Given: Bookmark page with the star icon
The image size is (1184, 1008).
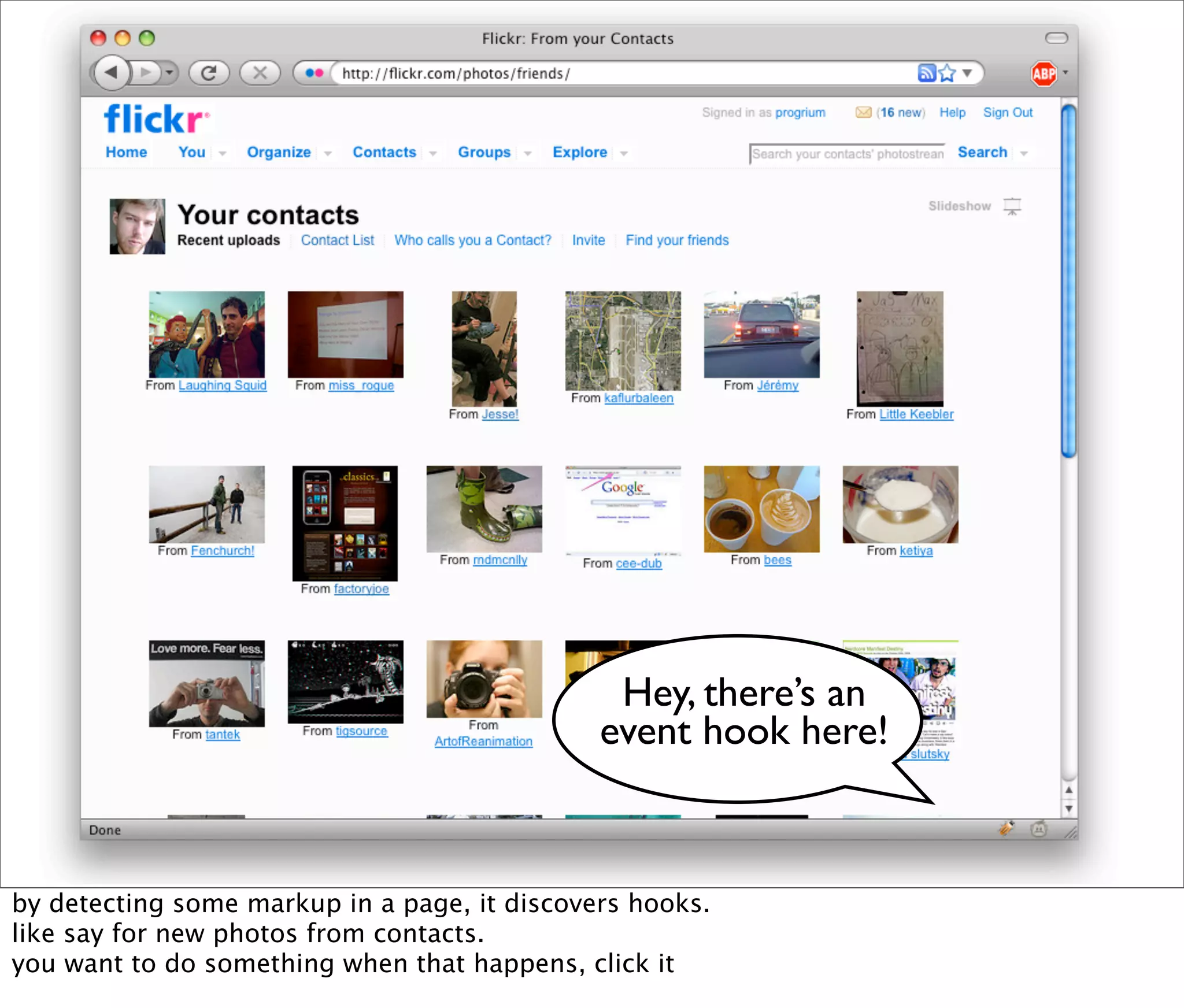Looking at the screenshot, I should tap(947, 73).
